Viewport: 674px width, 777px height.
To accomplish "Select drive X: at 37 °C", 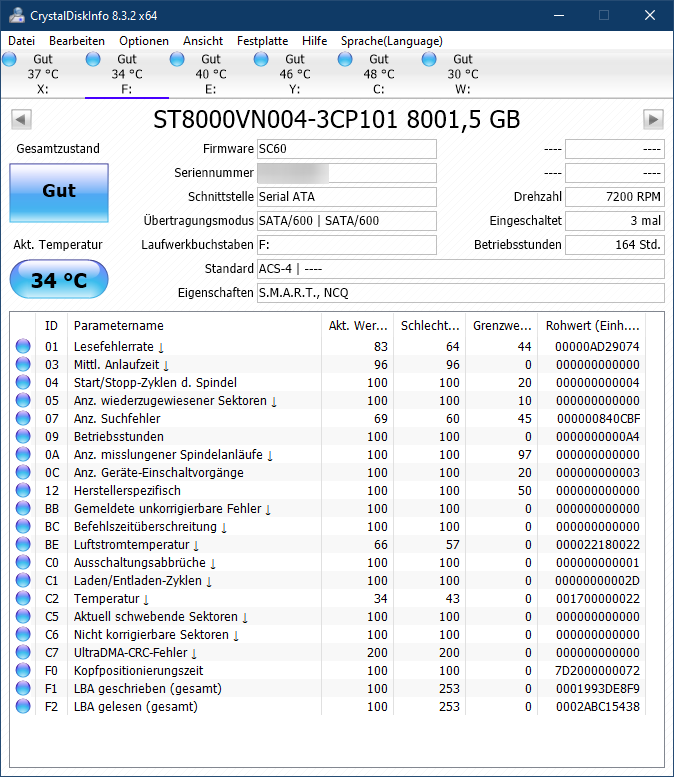I will [43, 74].
